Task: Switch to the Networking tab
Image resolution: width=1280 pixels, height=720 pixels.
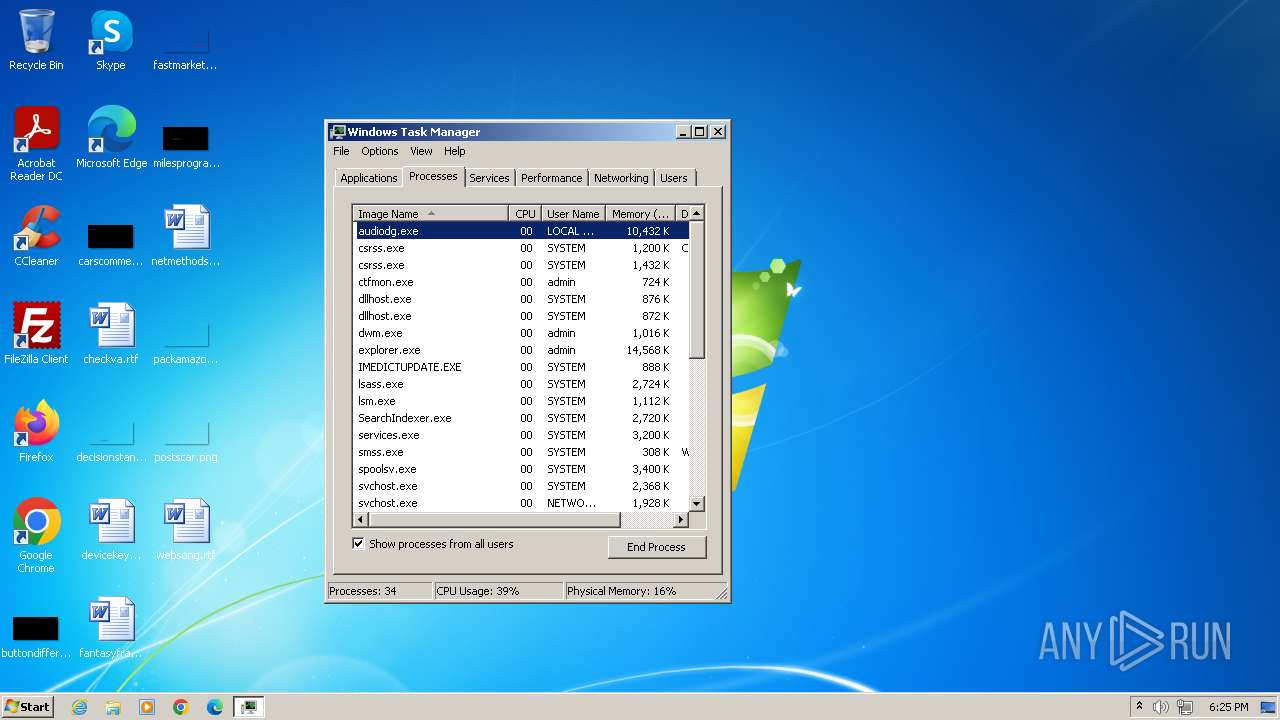Action: point(621,178)
